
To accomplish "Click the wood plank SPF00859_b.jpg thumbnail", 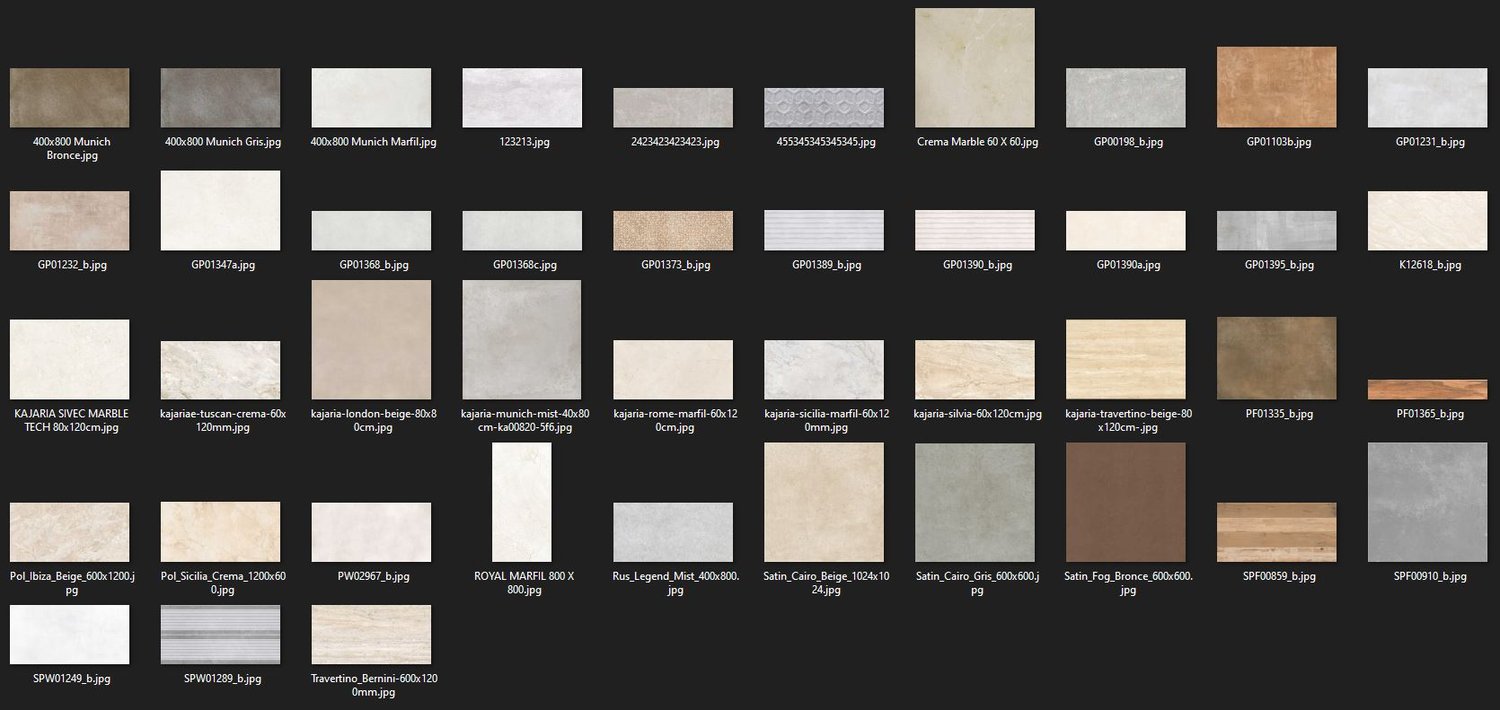I will 1277,532.
